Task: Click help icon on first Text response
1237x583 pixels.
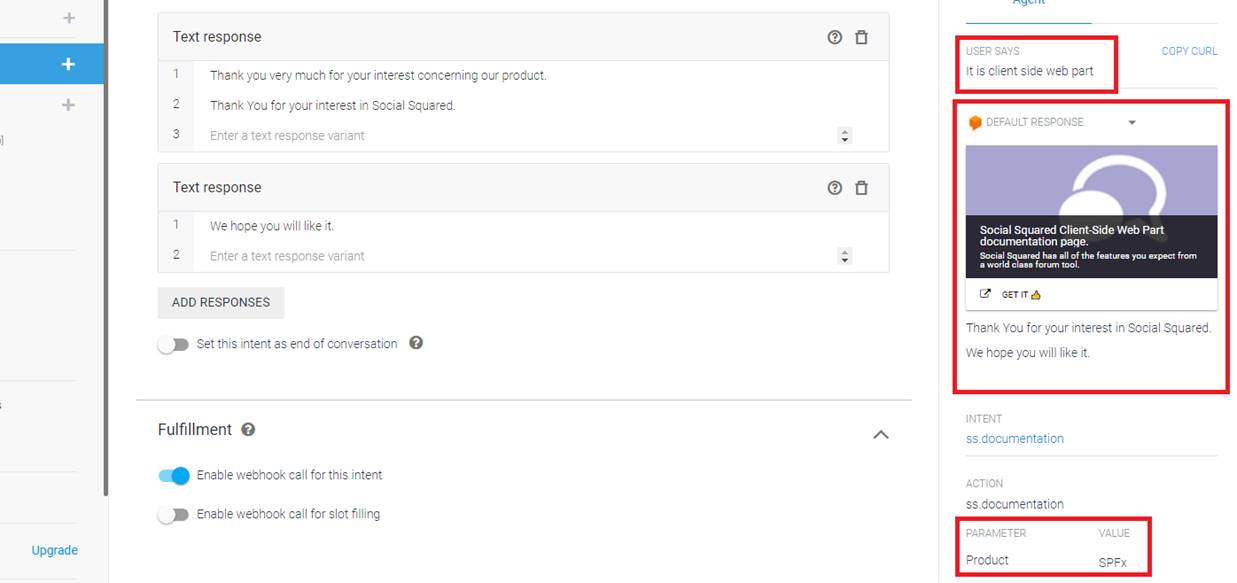Action: point(835,37)
